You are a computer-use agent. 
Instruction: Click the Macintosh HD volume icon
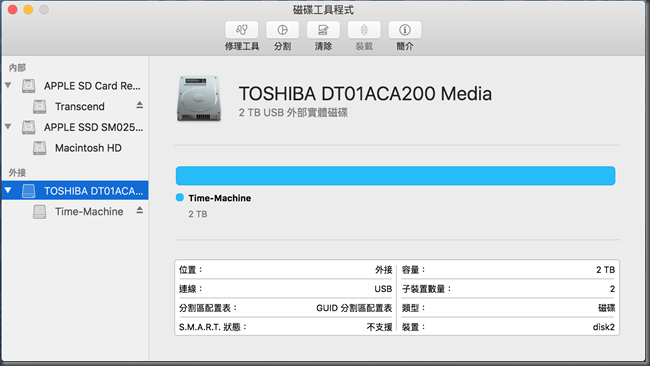pyautogui.click(x=39, y=148)
